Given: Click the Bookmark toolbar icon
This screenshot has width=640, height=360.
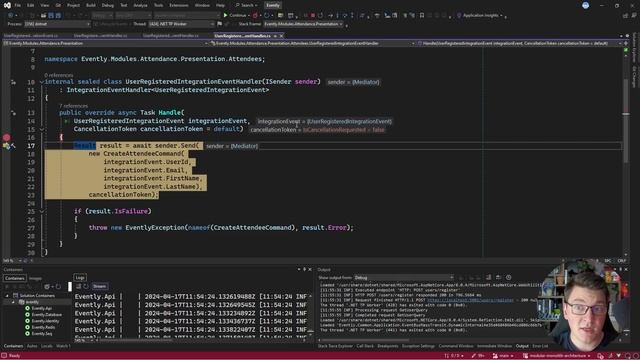Looking at the screenshot, I should click(x=422, y=16).
